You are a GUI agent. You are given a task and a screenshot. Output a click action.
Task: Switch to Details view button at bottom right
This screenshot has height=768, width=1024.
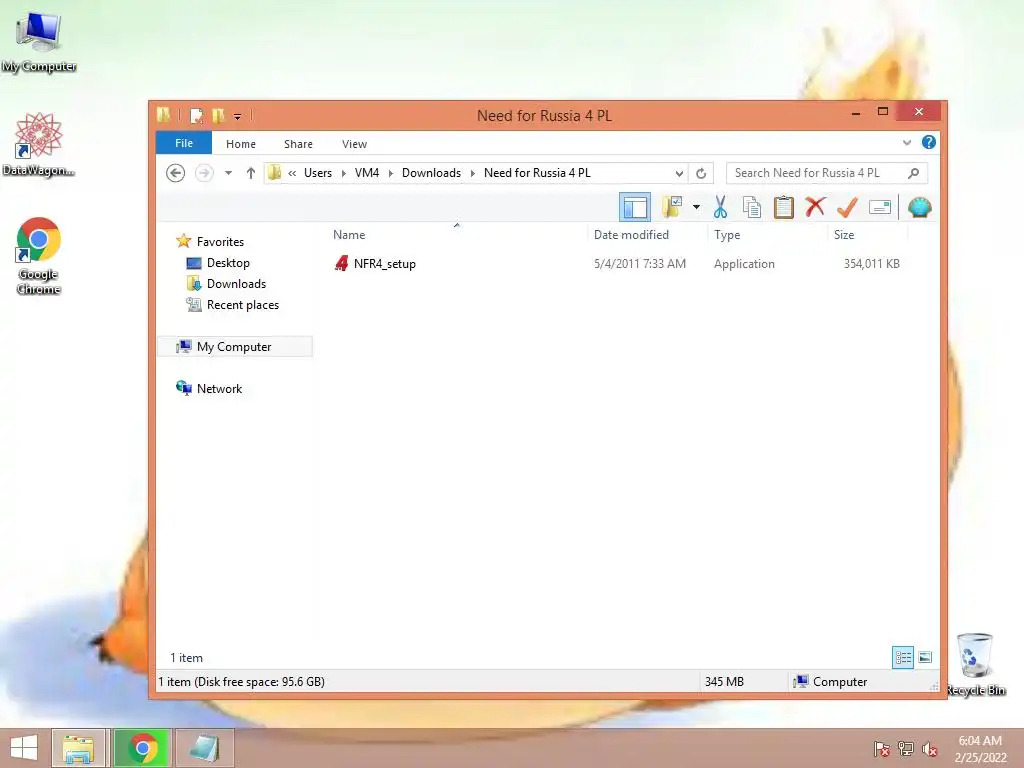(x=903, y=657)
